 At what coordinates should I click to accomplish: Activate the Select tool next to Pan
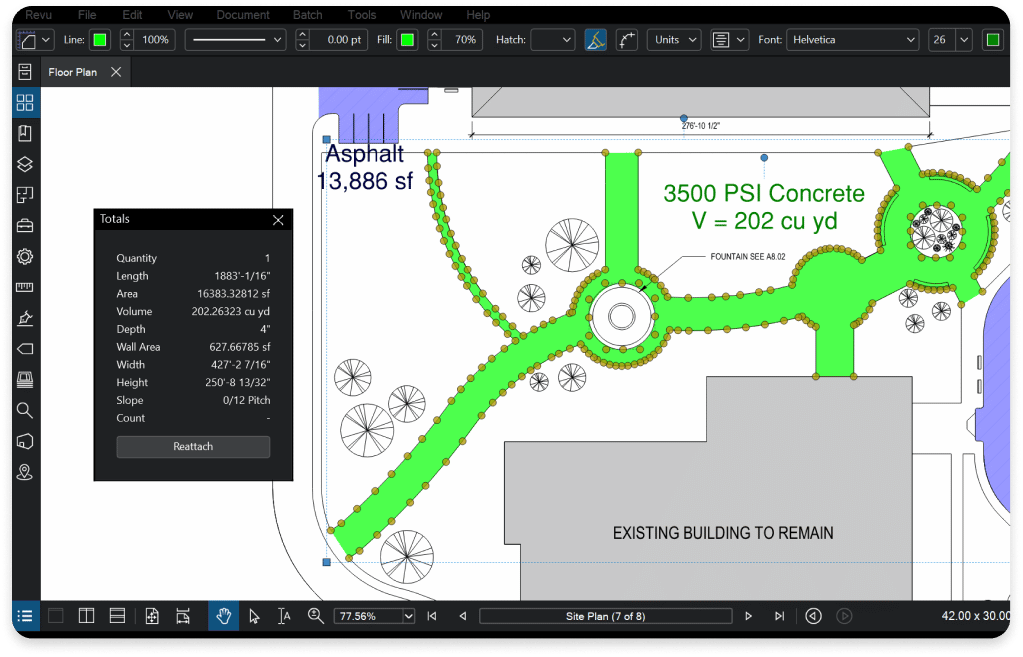click(253, 615)
